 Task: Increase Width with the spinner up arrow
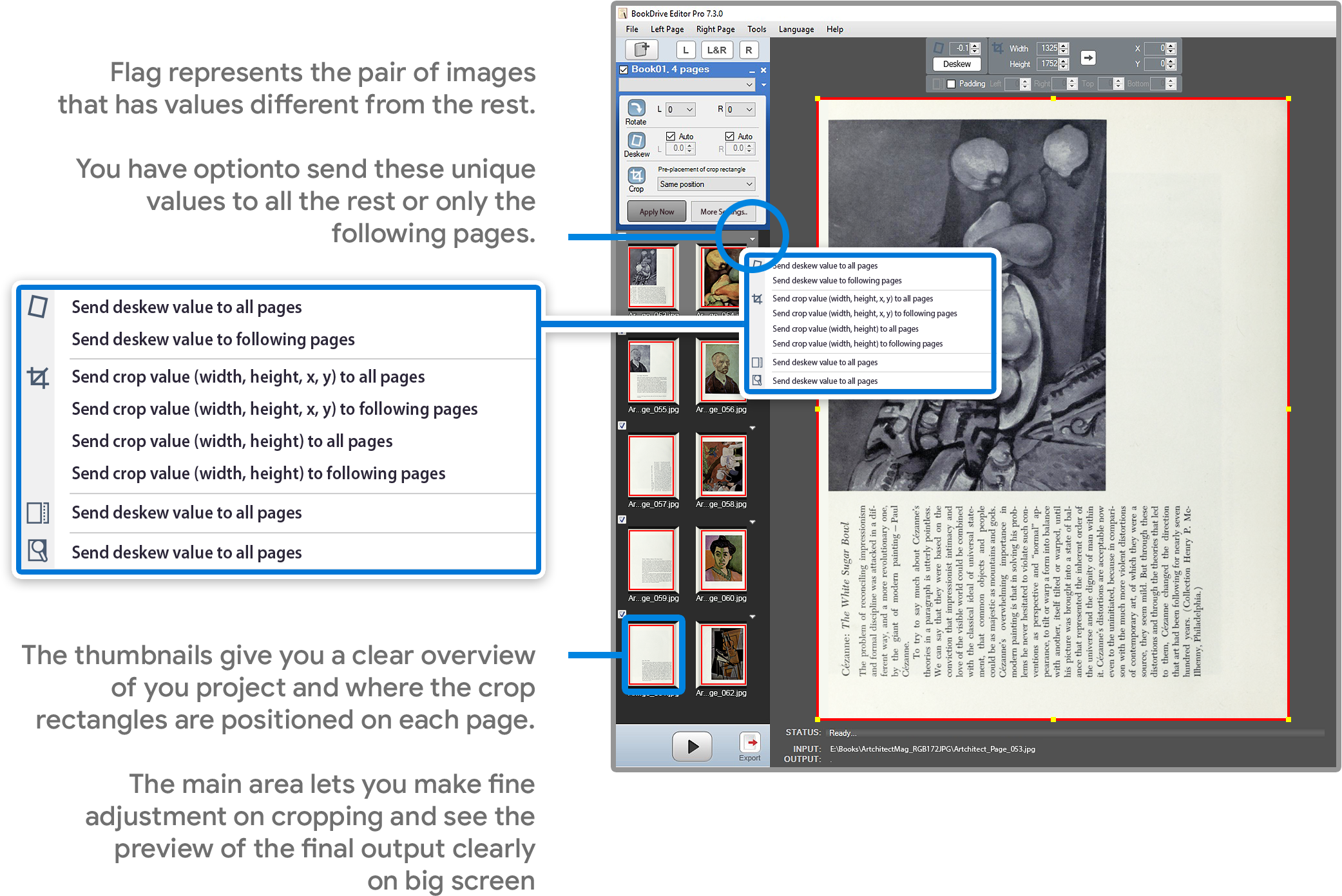pyautogui.click(x=1064, y=46)
